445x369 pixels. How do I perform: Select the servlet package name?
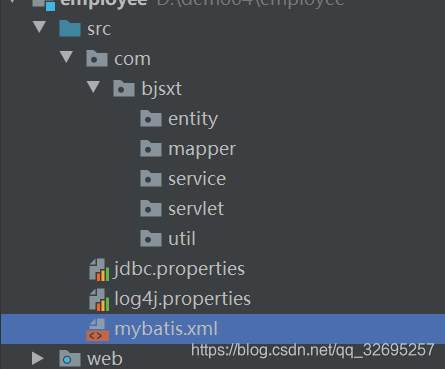pos(196,209)
